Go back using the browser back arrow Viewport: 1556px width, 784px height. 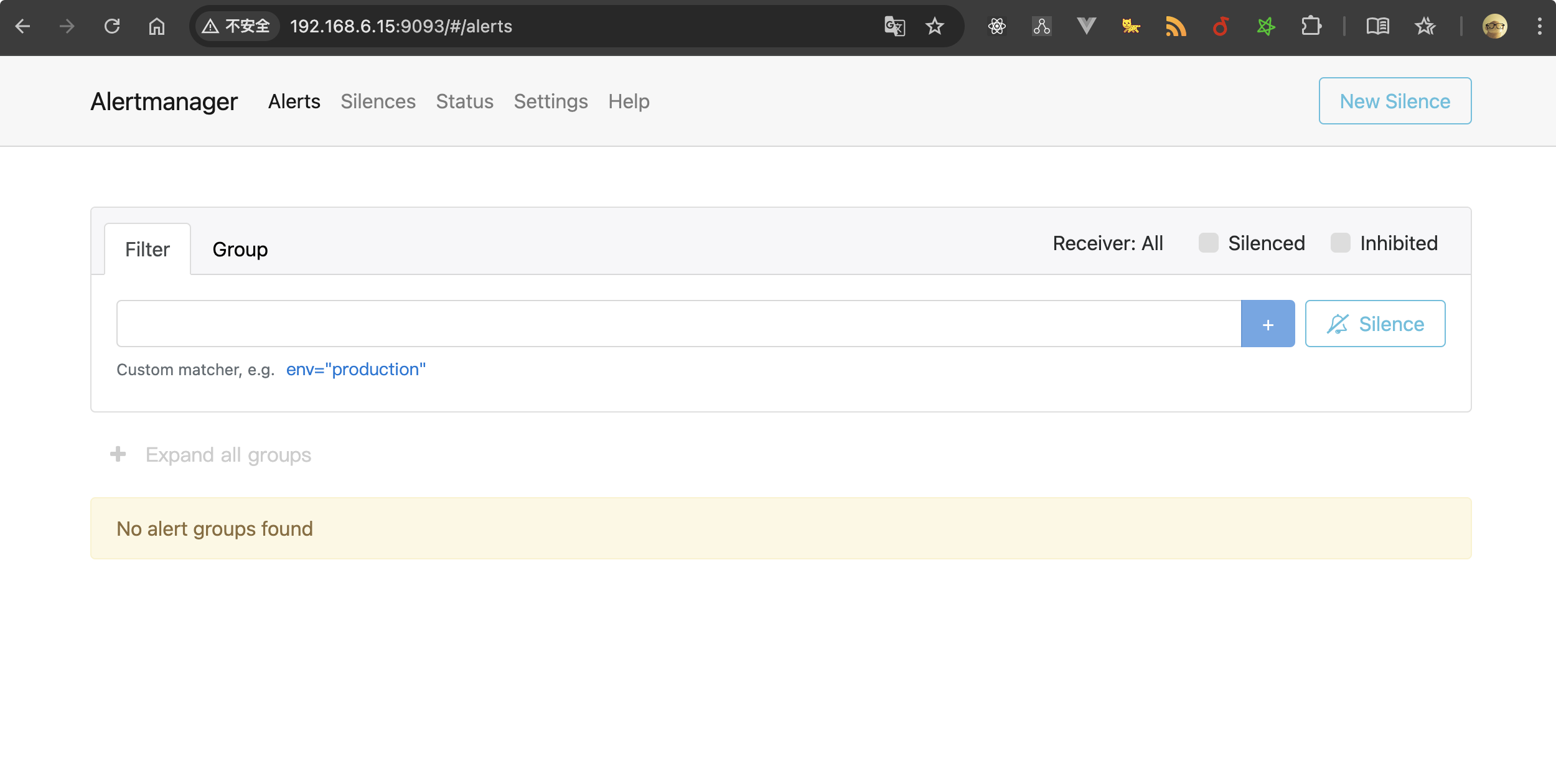[x=23, y=26]
